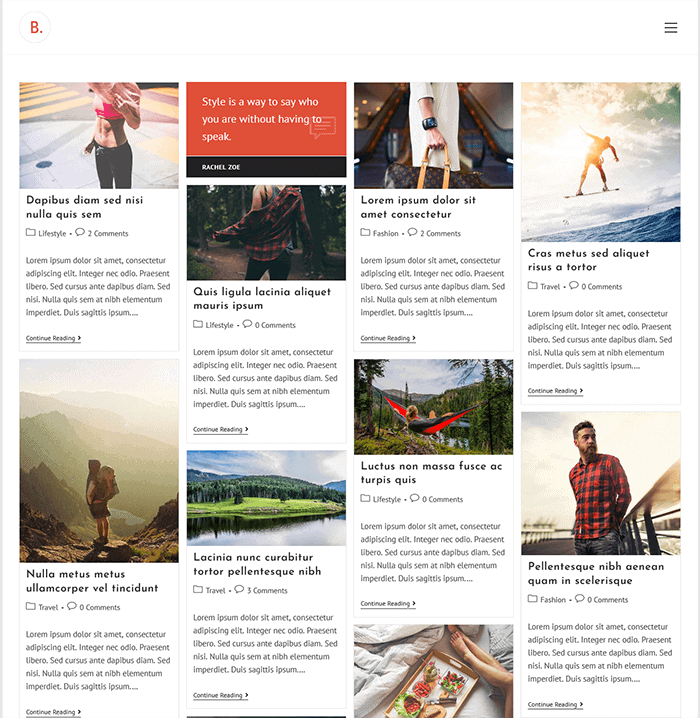Click folder icon beside Travel under Cras metus
Screen dimensions: 700x718
point(532,286)
